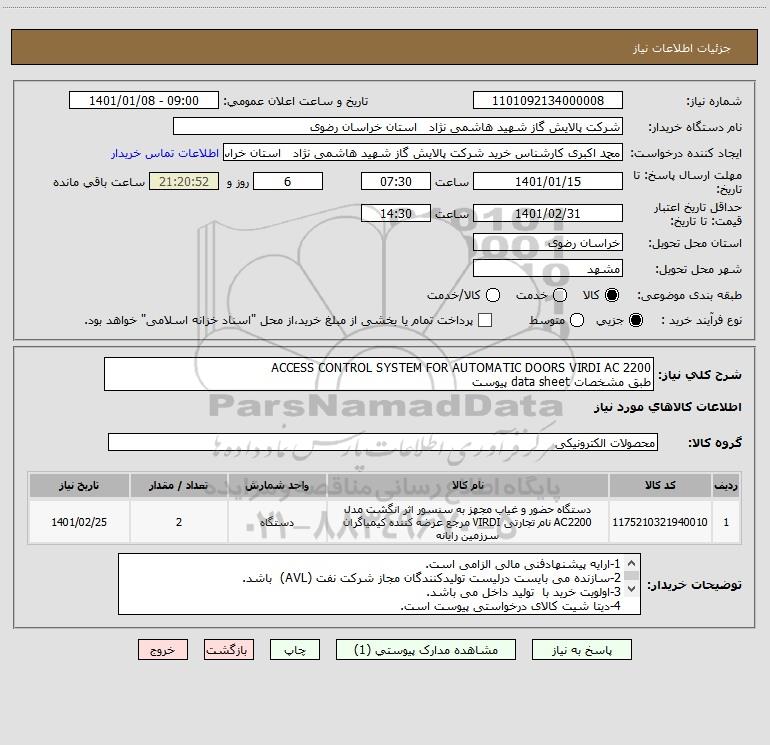Click the تاریخ نیاز column header
The height and width of the screenshot is (745, 770).
(x=79, y=485)
